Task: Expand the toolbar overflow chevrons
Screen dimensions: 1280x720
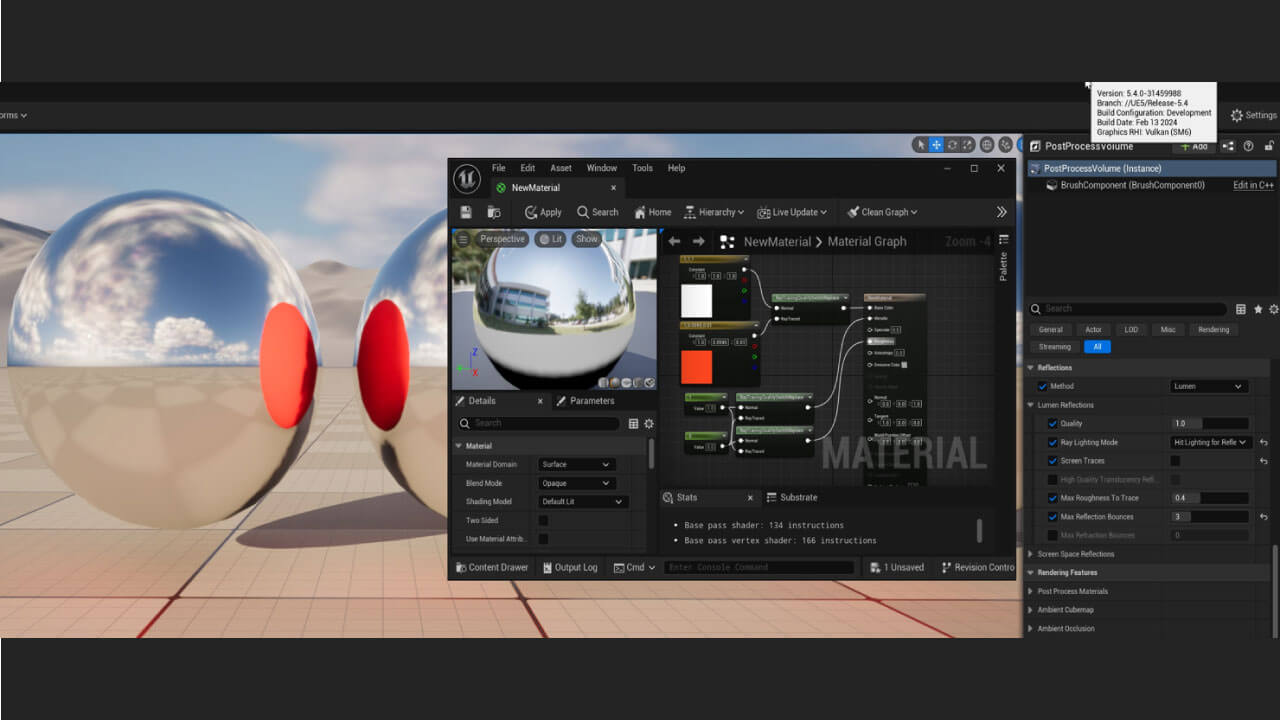Action: pyautogui.click(x=1001, y=212)
